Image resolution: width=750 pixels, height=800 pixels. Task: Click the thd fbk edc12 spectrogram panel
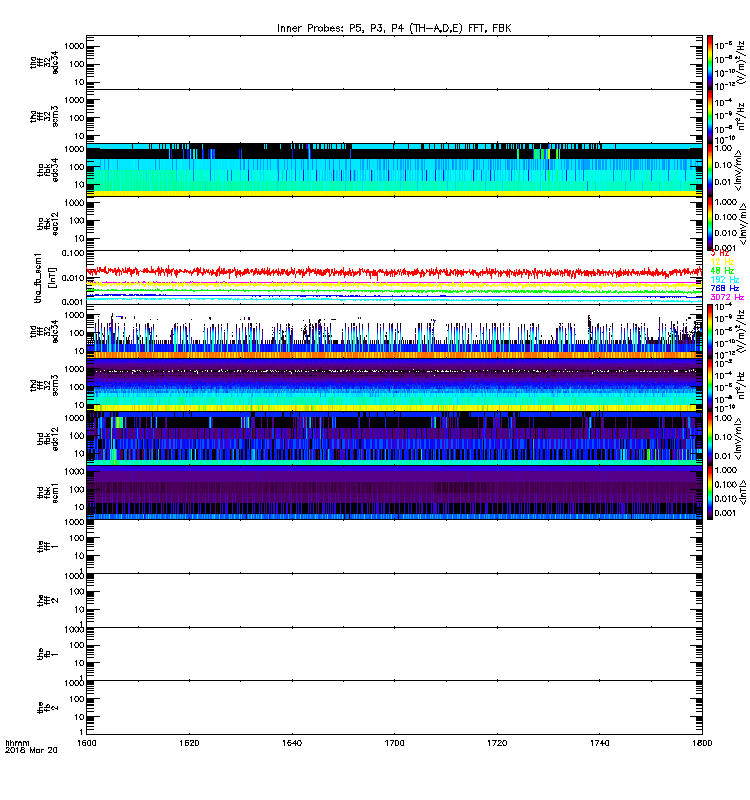394,439
